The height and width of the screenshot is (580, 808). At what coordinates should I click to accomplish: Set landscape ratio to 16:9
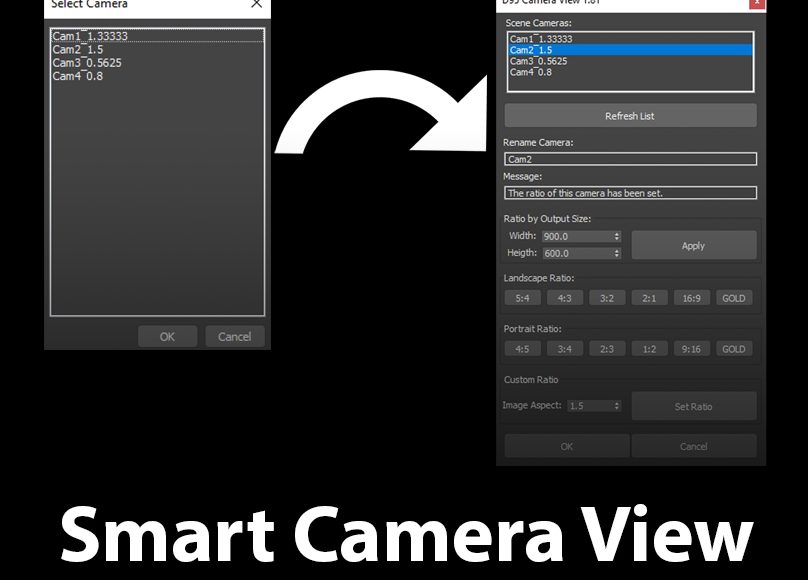coord(691,298)
